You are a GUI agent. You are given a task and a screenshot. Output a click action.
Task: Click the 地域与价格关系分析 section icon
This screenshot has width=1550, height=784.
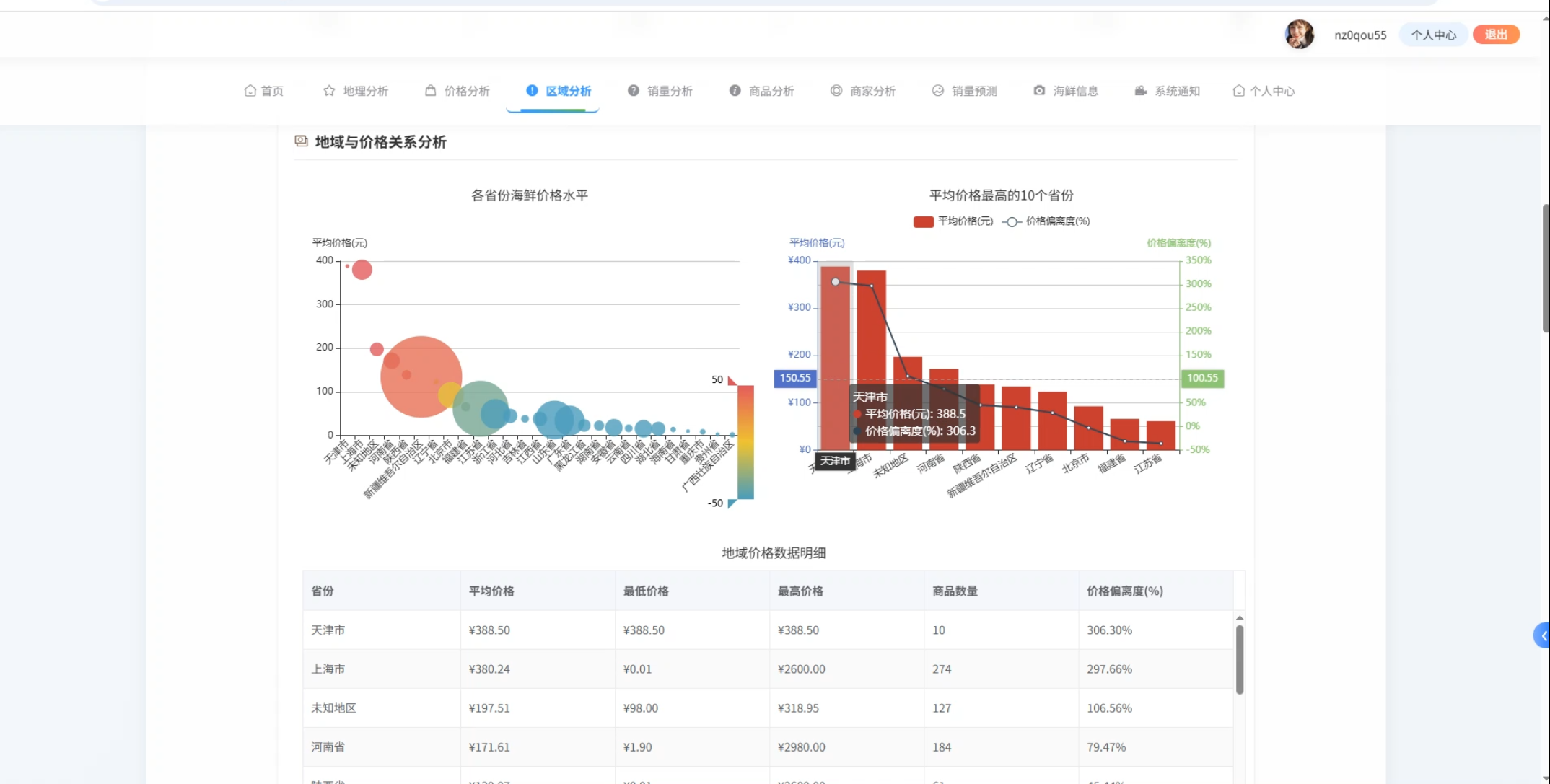[302, 141]
